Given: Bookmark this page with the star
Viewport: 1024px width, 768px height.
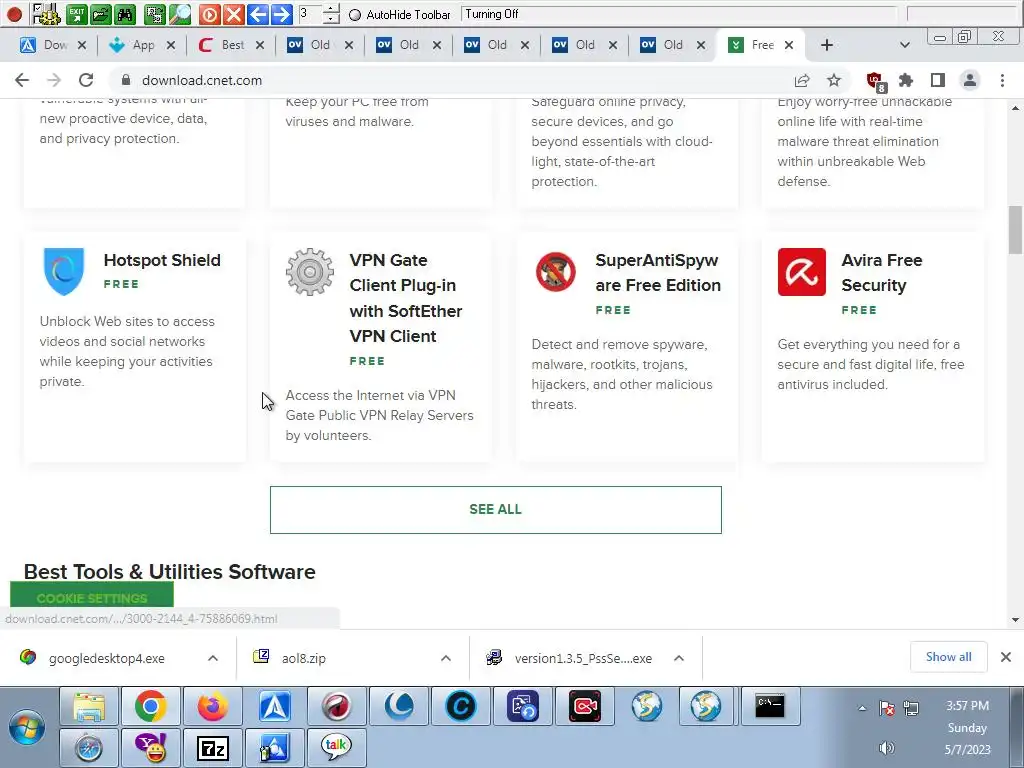Looking at the screenshot, I should coord(834,80).
